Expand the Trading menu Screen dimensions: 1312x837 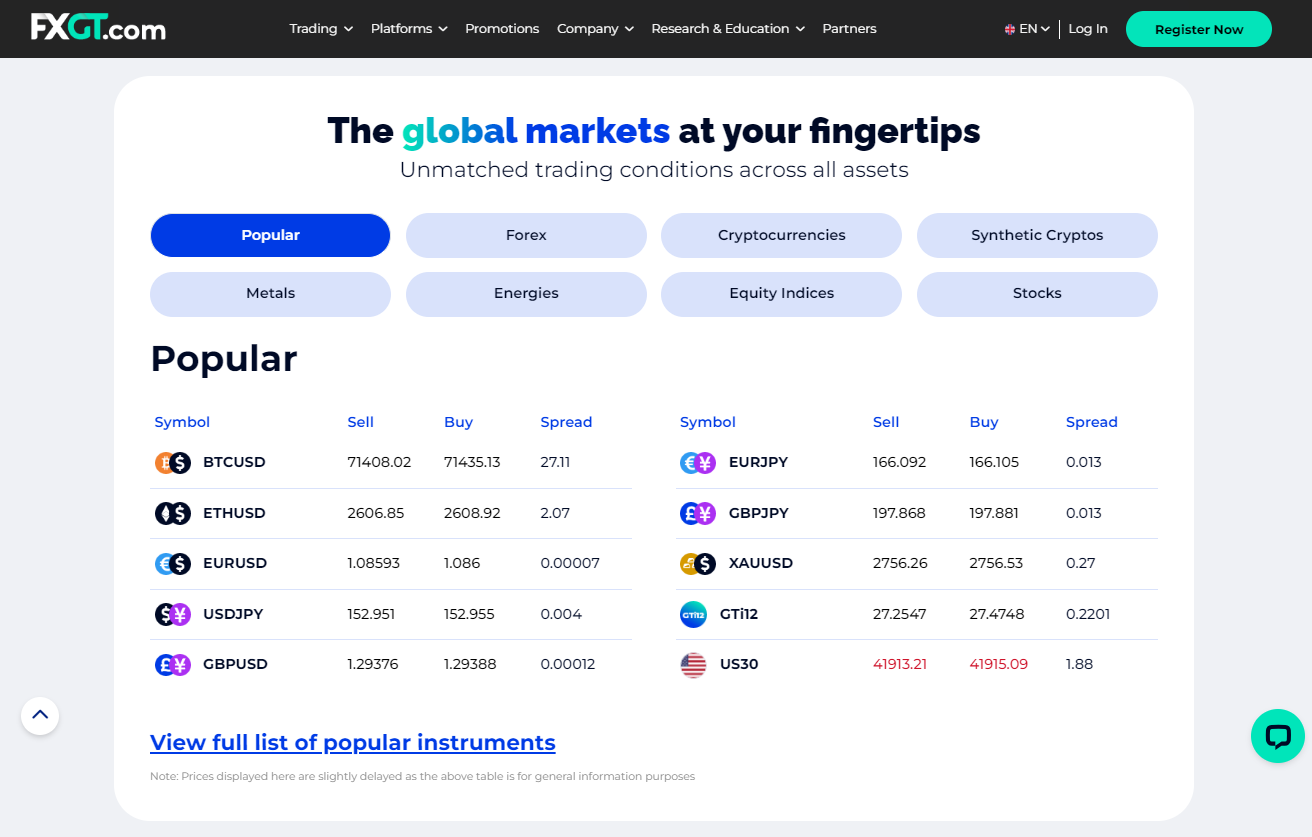pyautogui.click(x=321, y=28)
